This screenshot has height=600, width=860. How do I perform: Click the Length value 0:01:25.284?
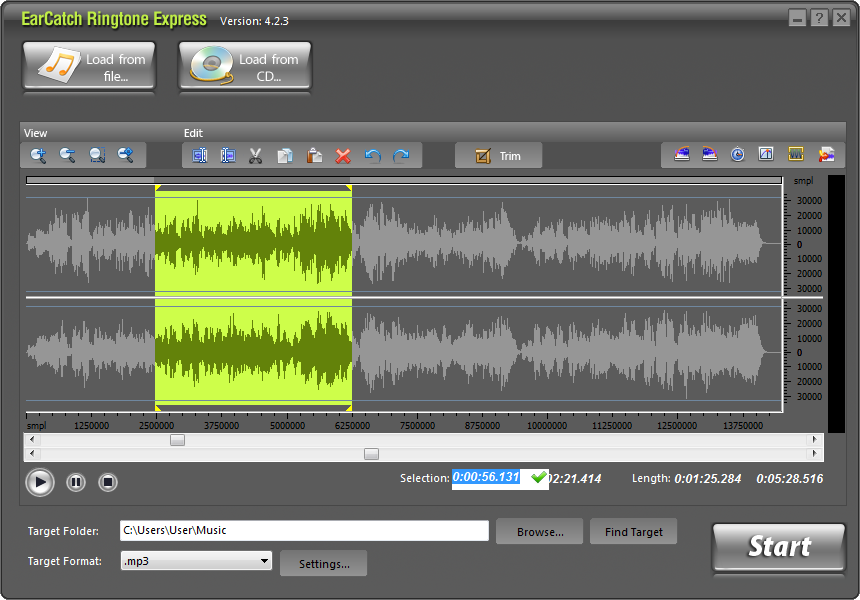[708, 479]
